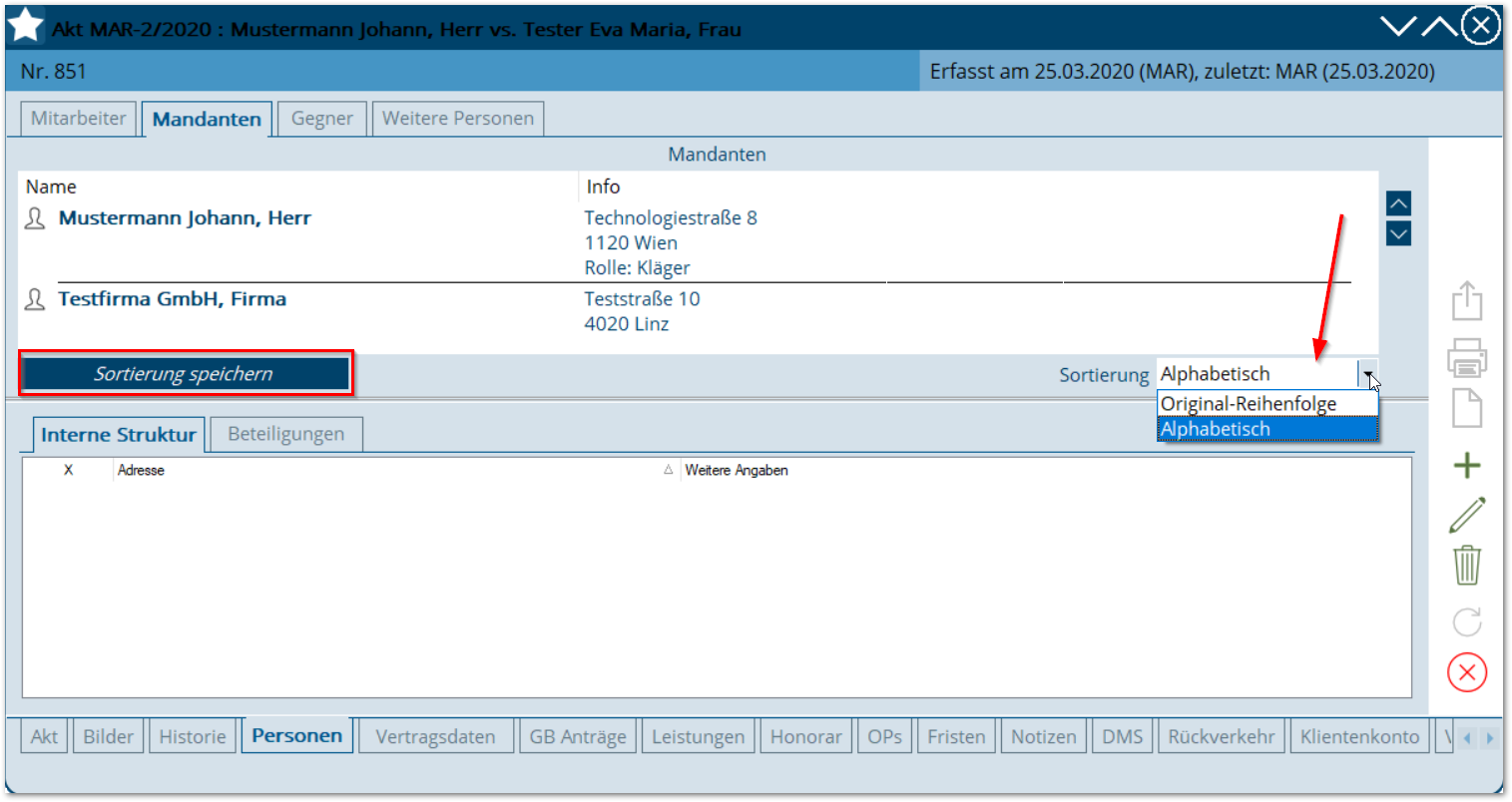Click the expand up chevron in title bar
This screenshot has height=802, width=1512.
1439,26
